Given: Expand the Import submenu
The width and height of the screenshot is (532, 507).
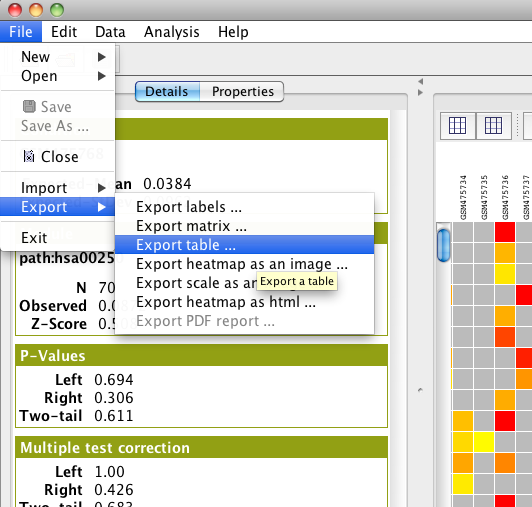Looking at the screenshot, I should (x=58, y=188).
